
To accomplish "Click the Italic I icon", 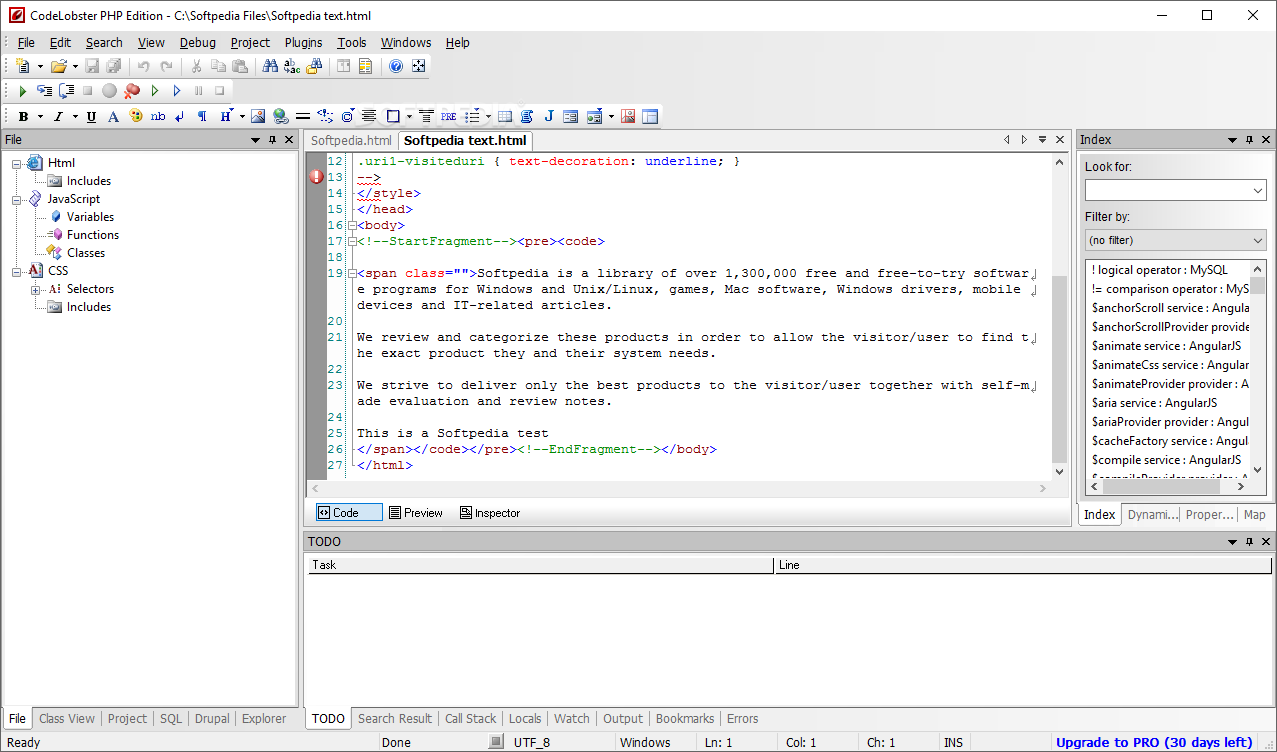I will click(x=58, y=116).
